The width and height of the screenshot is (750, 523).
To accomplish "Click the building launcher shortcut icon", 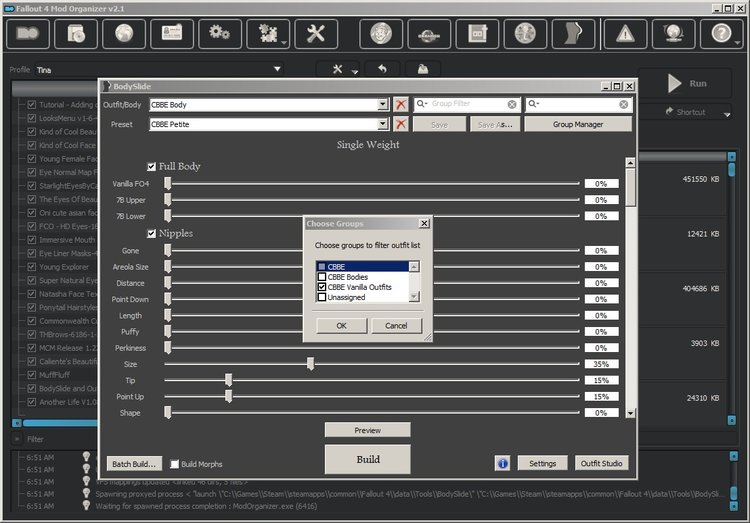I will click(477, 34).
